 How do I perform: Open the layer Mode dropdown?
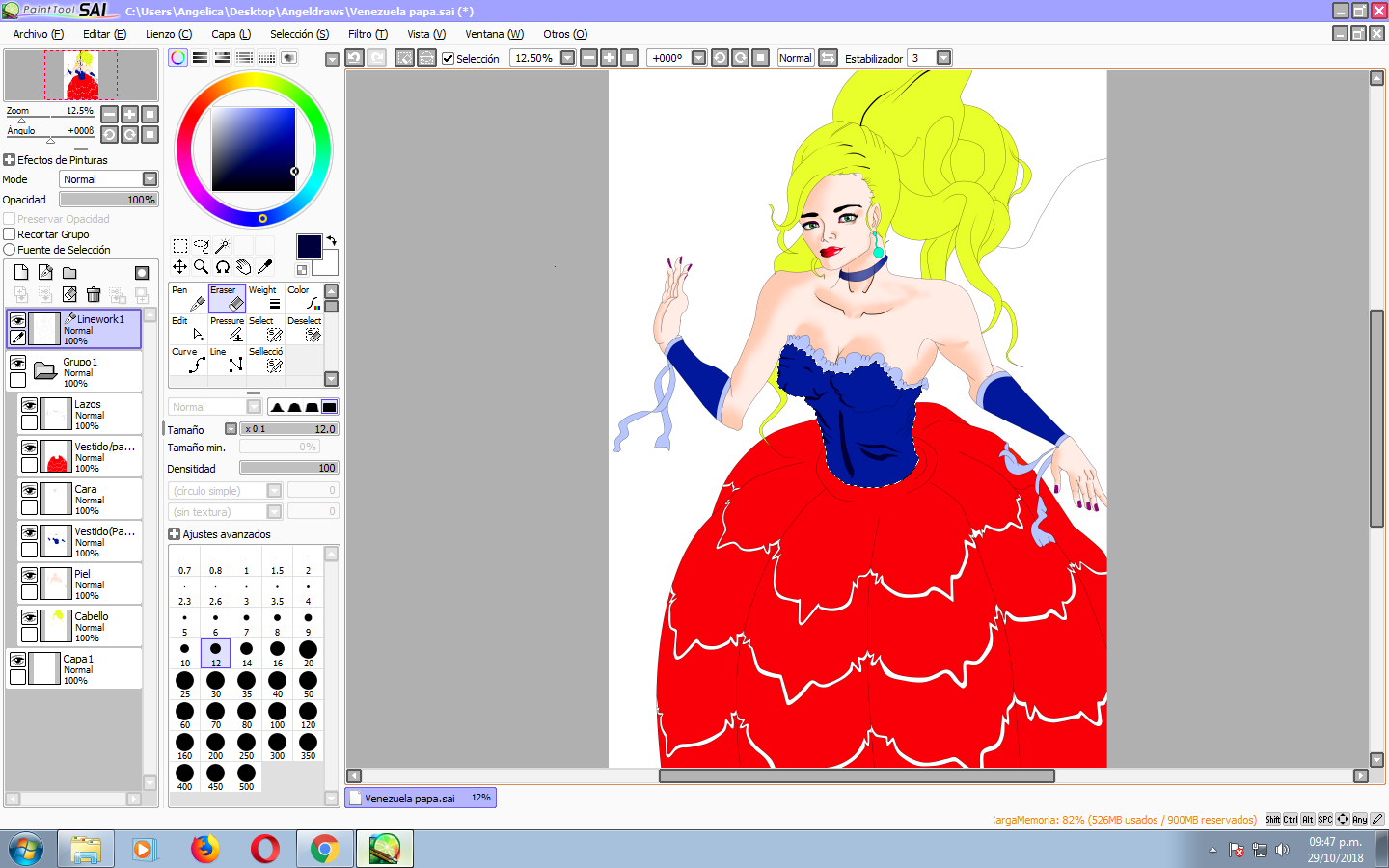(150, 179)
